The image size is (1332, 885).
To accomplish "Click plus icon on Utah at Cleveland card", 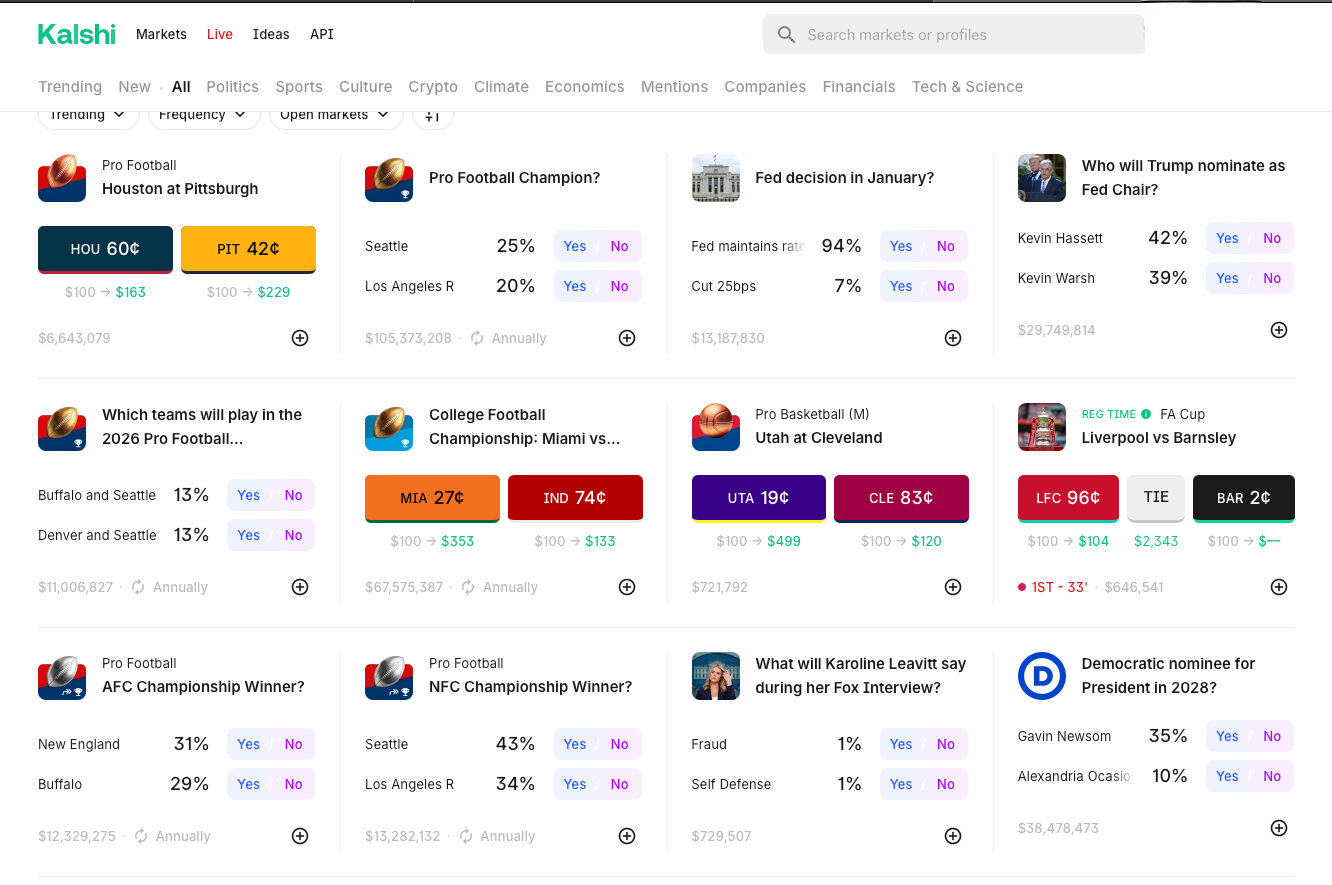I will pyautogui.click(x=953, y=587).
